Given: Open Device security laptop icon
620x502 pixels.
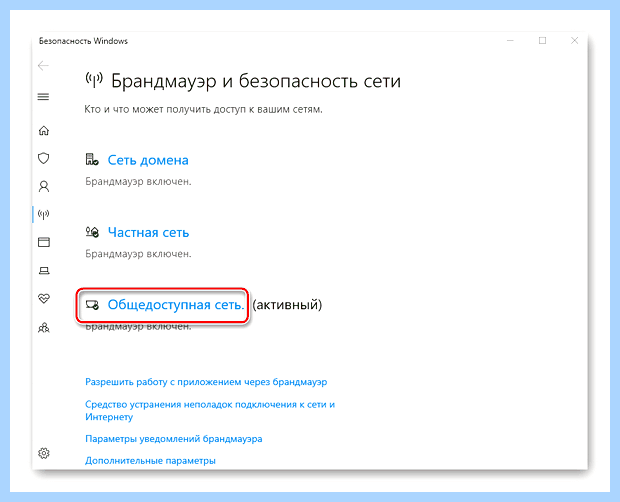Looking at the screenshot, I should (43, 270).
